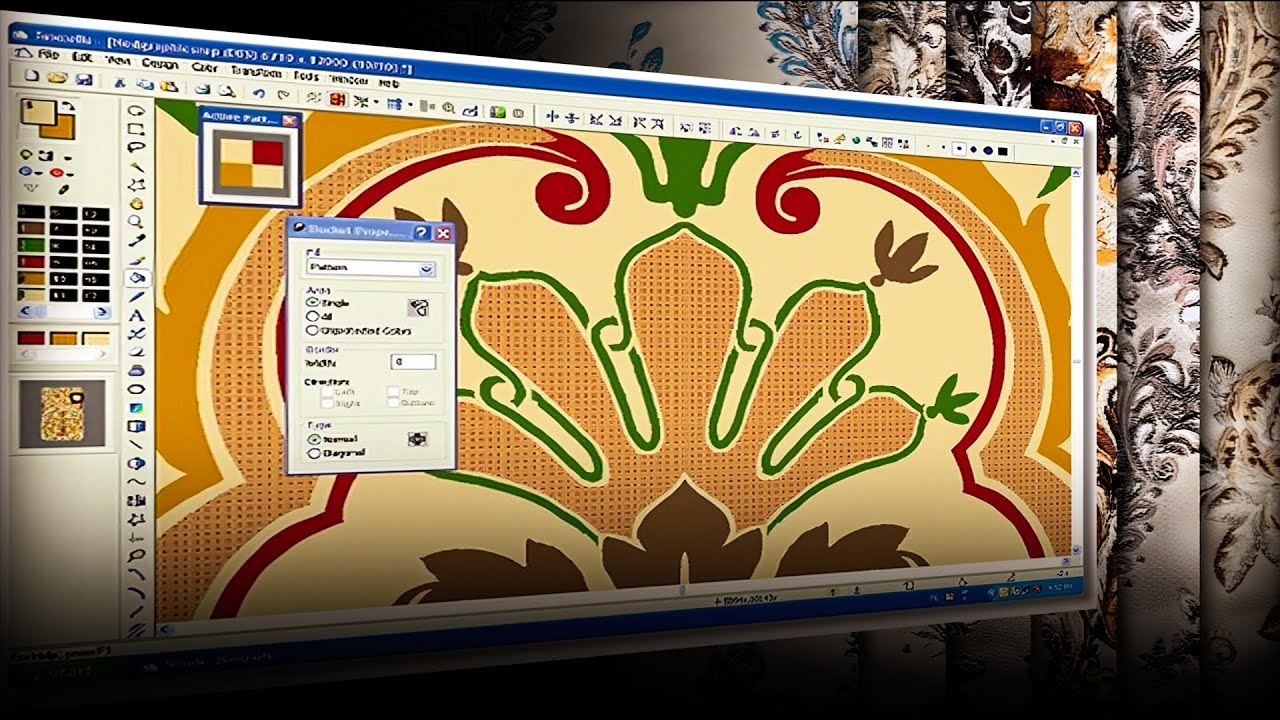This screenshot has height=720, width=1280.
Task: Tick the Top constraint checkbox
Action: click(x=394, y=391)
